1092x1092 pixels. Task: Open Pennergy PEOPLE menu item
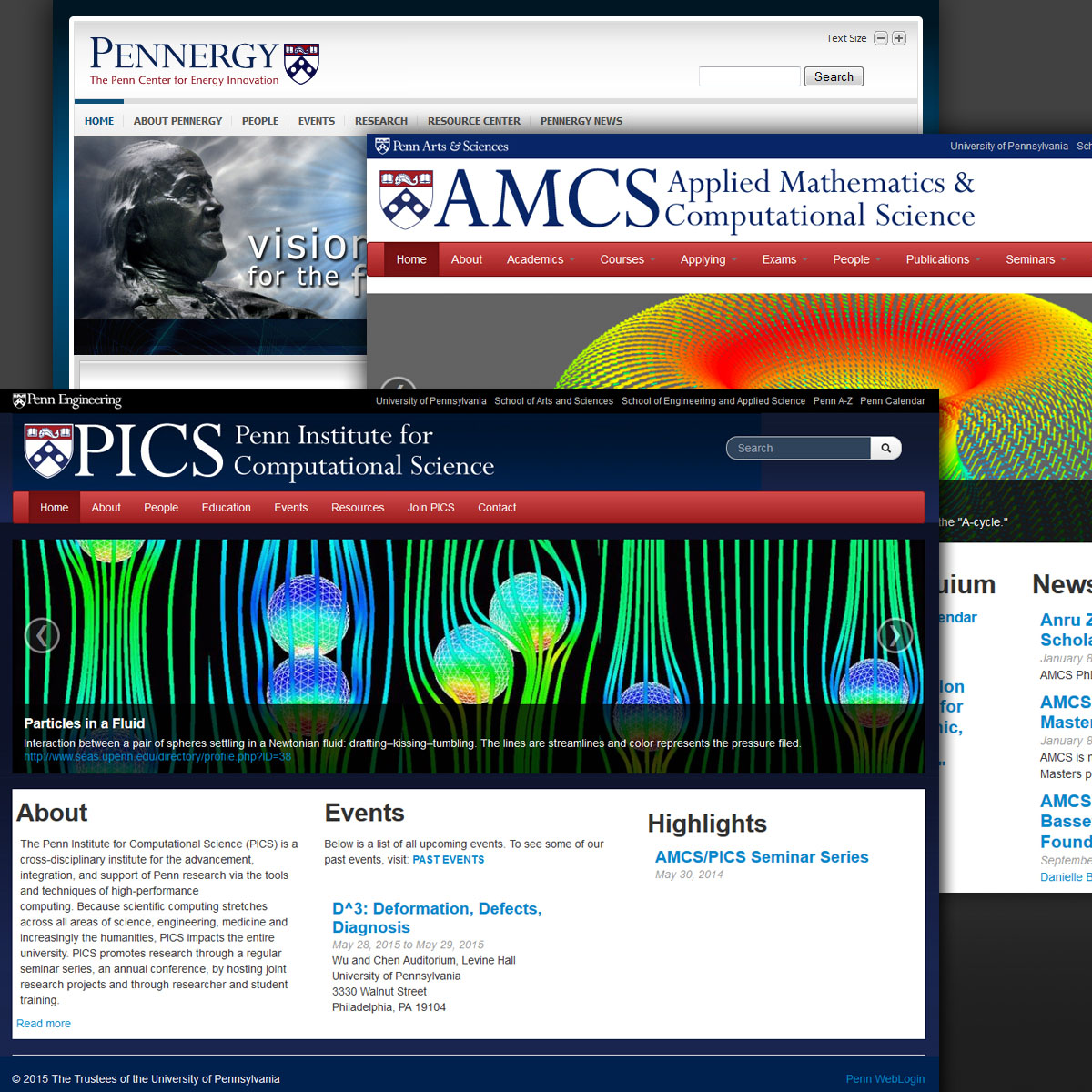(x=260, y=121)
